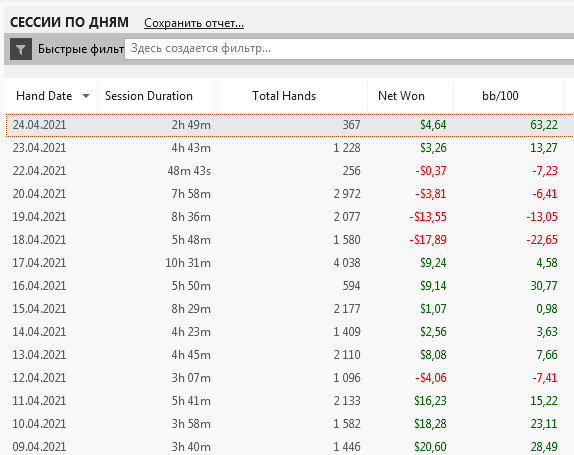Select the 13.04.2021 date cell
The image size is (574, 455).
tap(39, 355)
